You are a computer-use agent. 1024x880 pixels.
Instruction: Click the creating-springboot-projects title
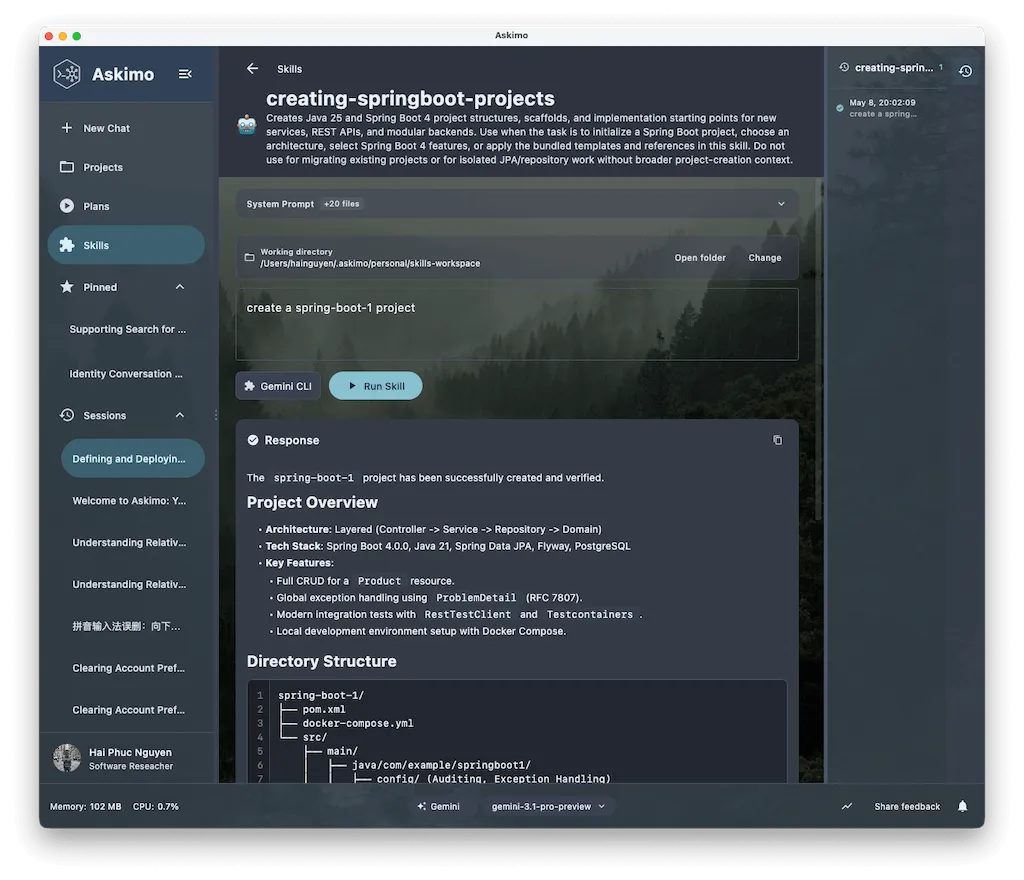(x=410, y=98)
